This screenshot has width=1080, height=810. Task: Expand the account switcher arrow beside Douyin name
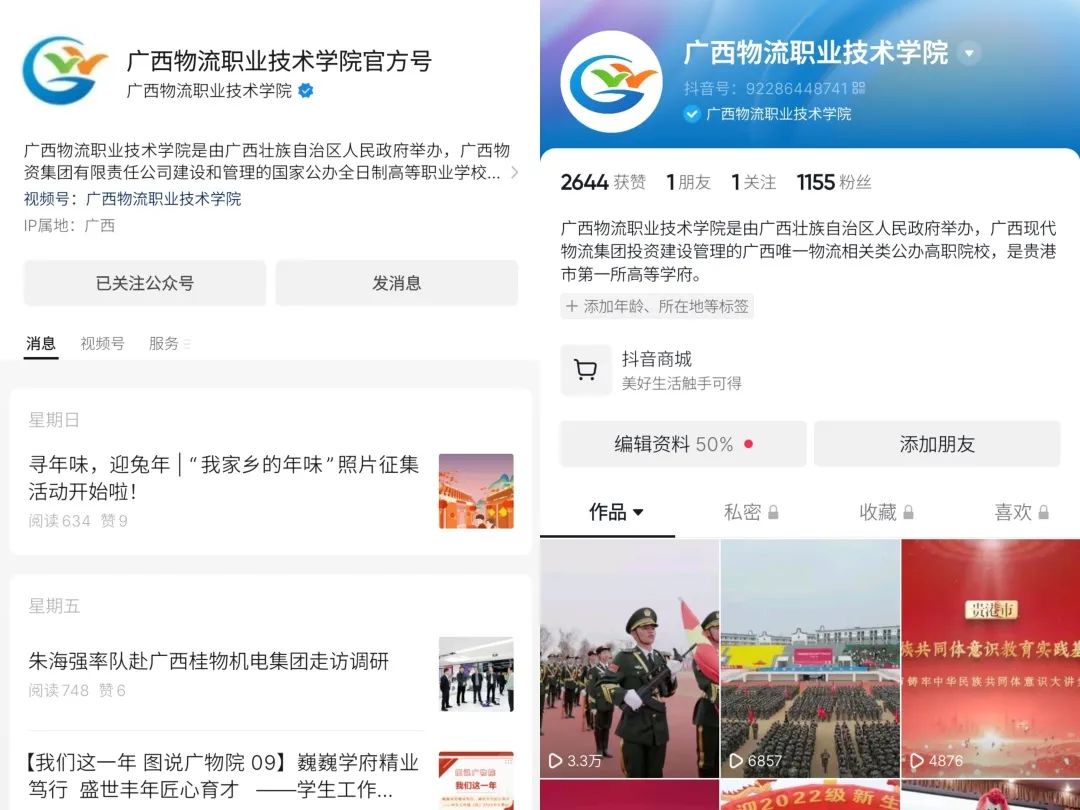[970, 53]
